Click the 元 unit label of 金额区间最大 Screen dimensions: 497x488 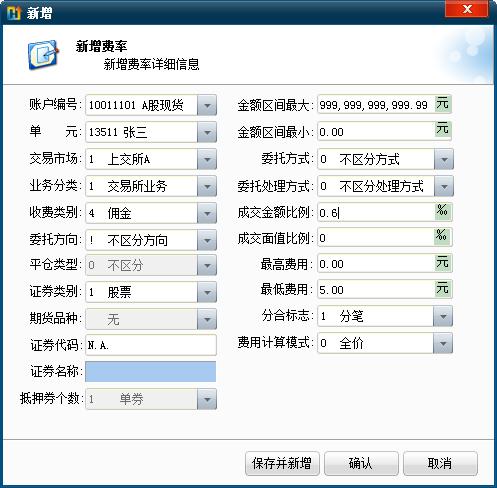(443, 104)
